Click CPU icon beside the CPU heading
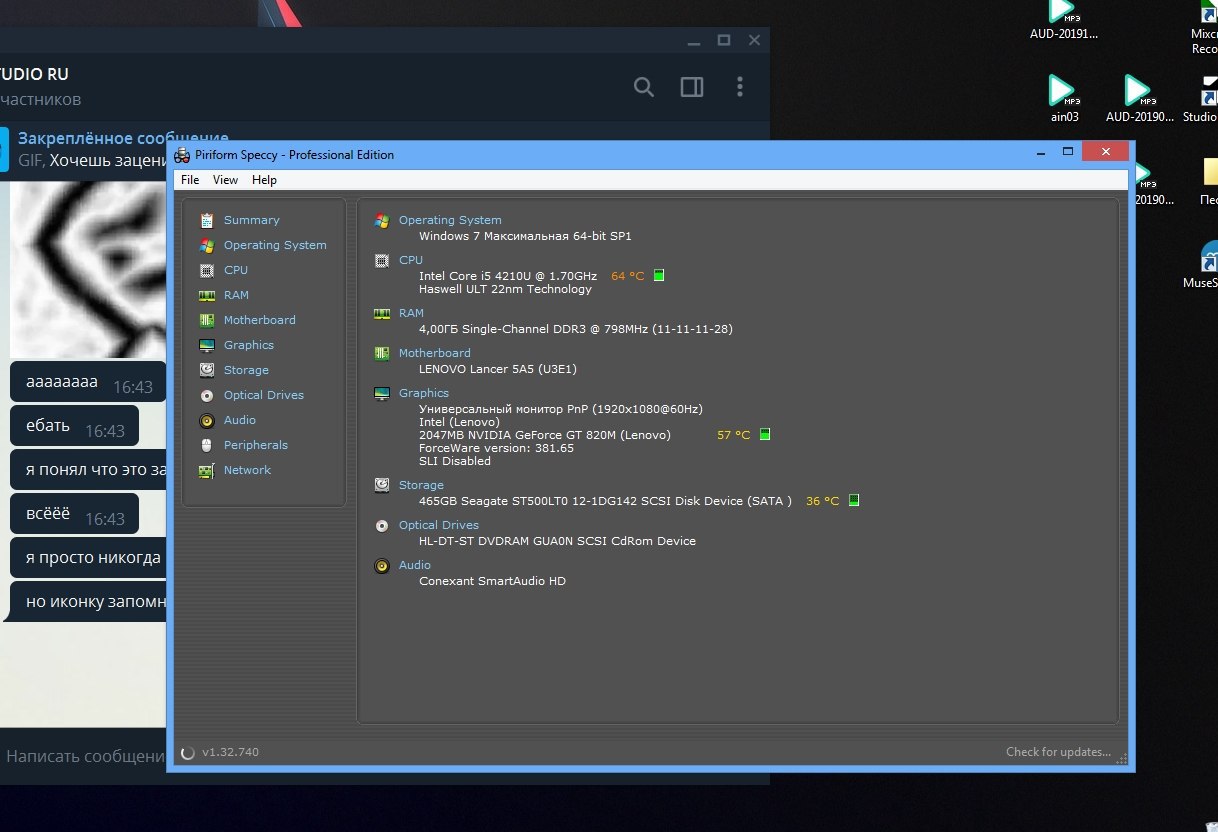 click(x=382, y=261)
